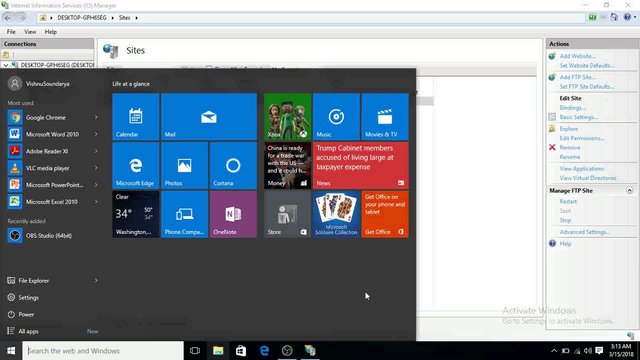Click Set Website Defaults link

pyautogui.click(x=587, y=65)
